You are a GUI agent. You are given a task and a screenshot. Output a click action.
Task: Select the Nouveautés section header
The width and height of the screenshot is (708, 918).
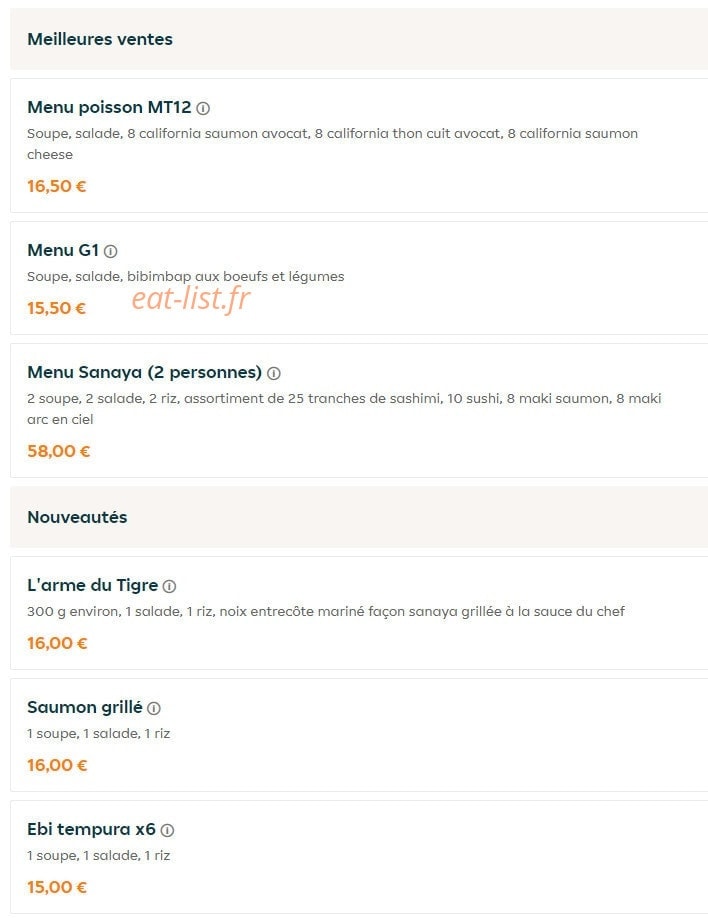pos(77,517)
